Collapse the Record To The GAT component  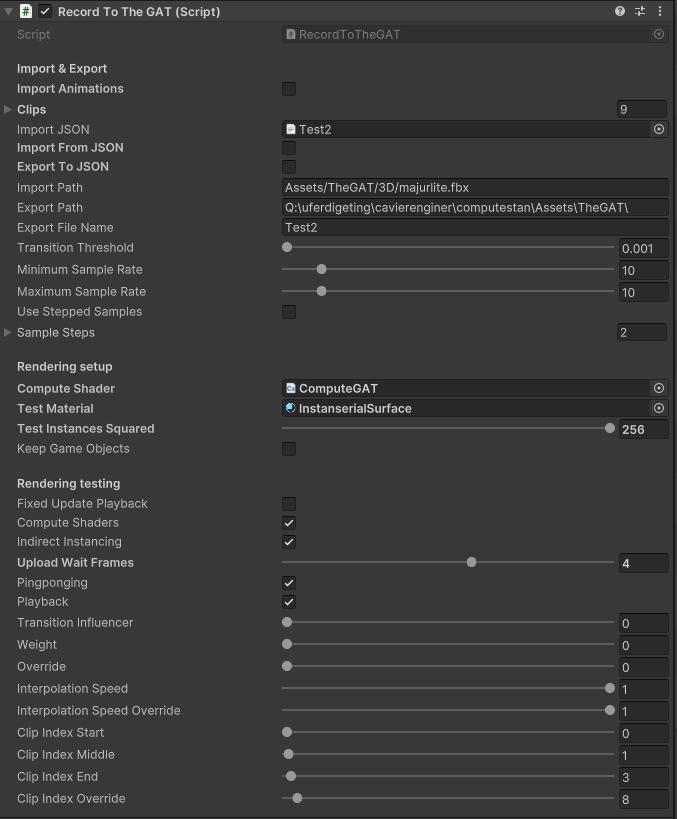[8, 11]
